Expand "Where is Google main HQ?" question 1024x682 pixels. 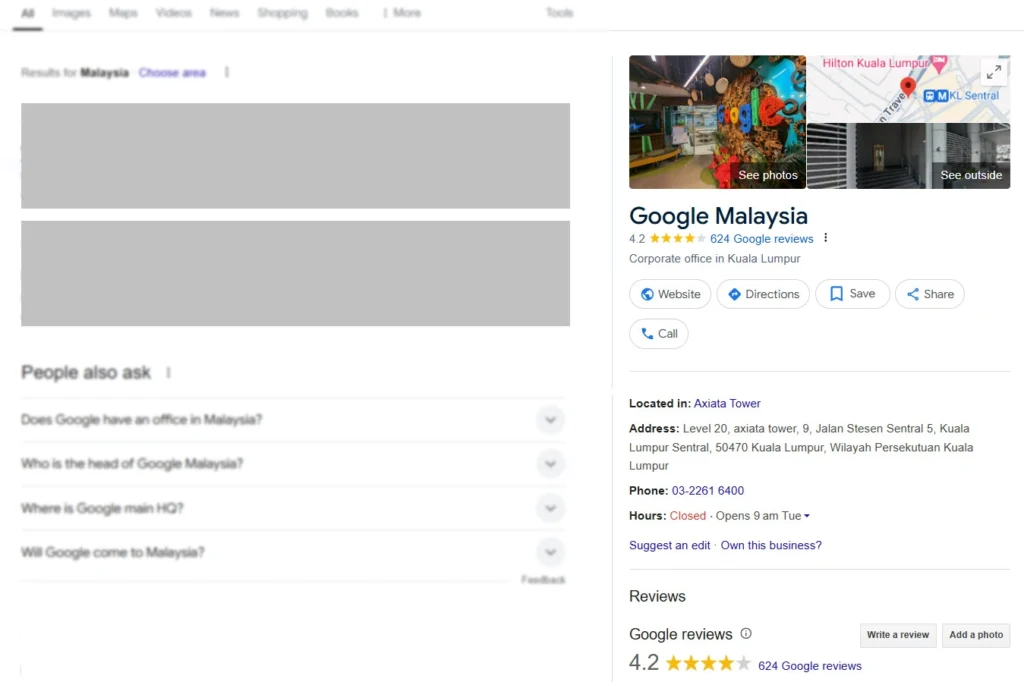tap(550, 508)
